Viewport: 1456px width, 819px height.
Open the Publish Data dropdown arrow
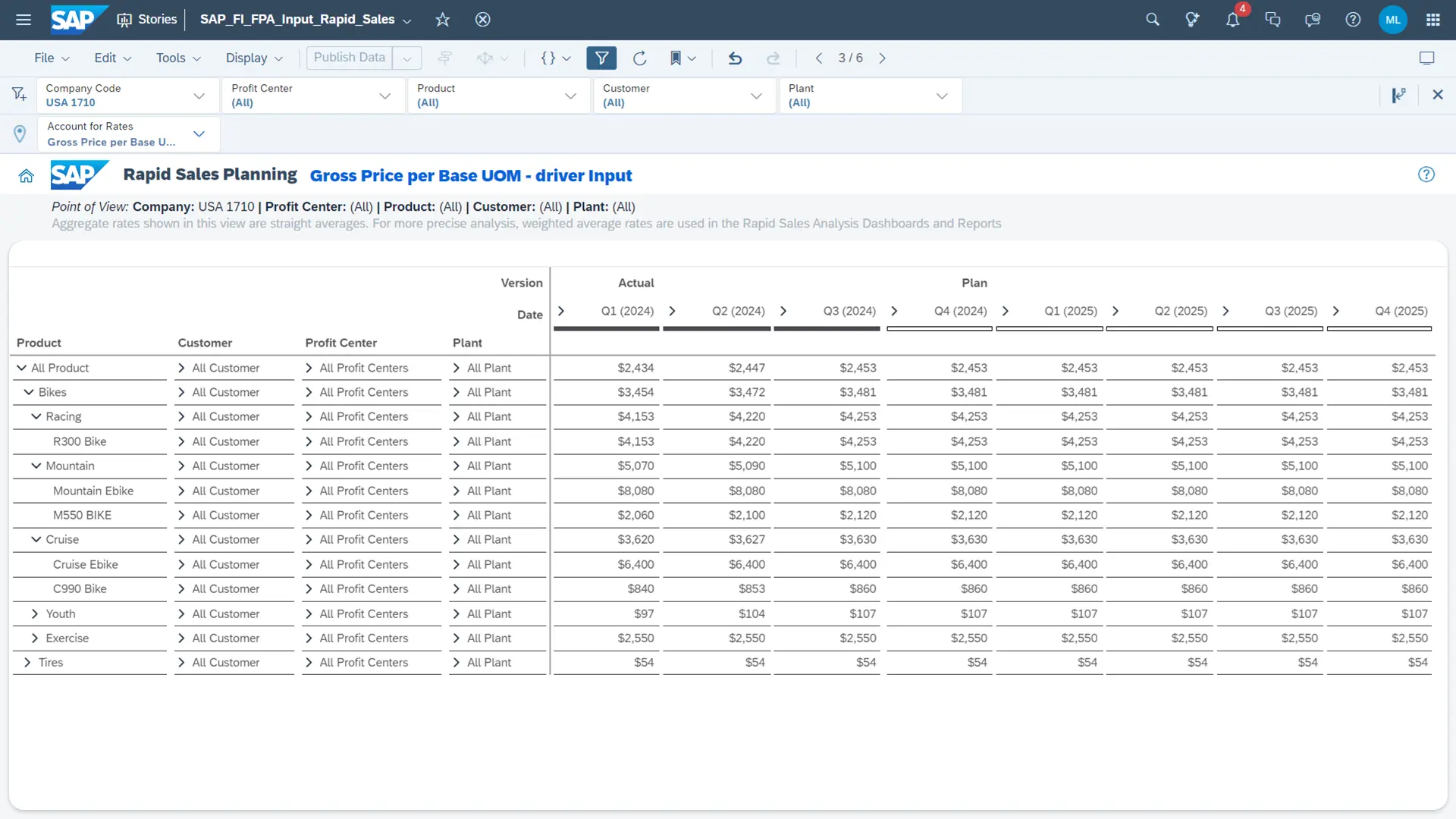407,58
